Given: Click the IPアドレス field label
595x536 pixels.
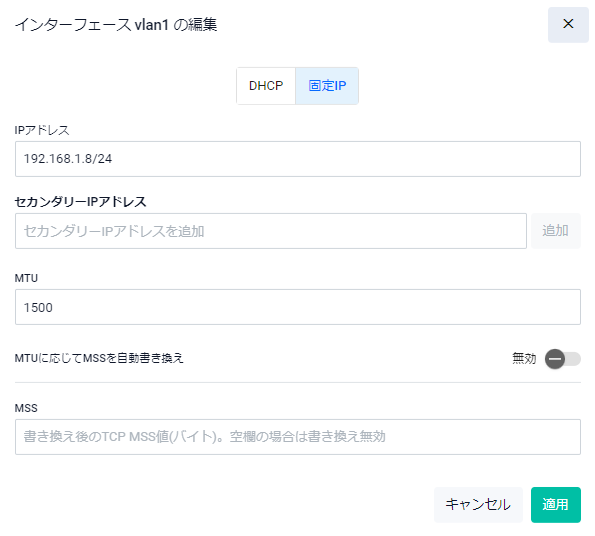Looking at the screenshot, I should pyautogui.click(x=42, y=130).
